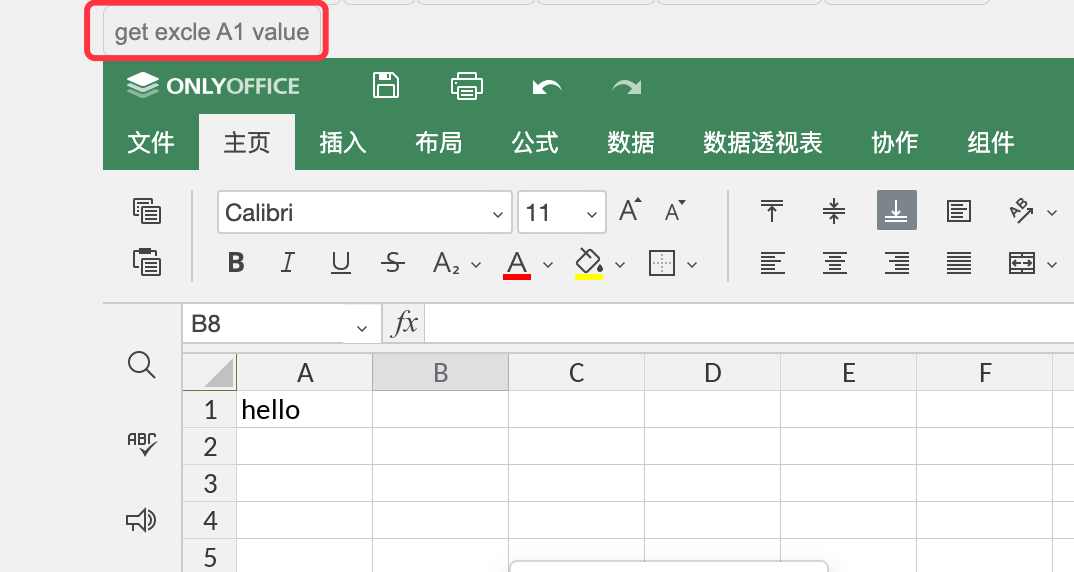
Task: Select cell A1 containing hello
Action: click(x=304, y=410)
